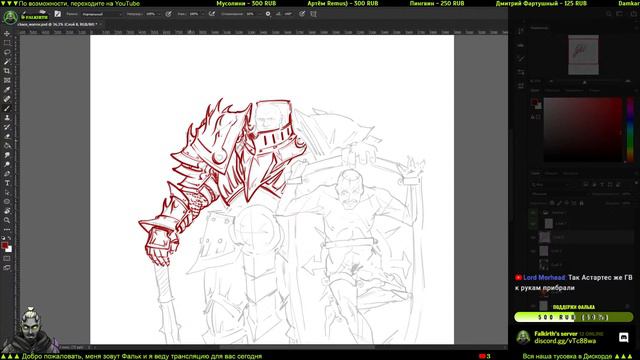Click the 500 RUB donation progress bar
640x360 pixels.
[573, 317]
